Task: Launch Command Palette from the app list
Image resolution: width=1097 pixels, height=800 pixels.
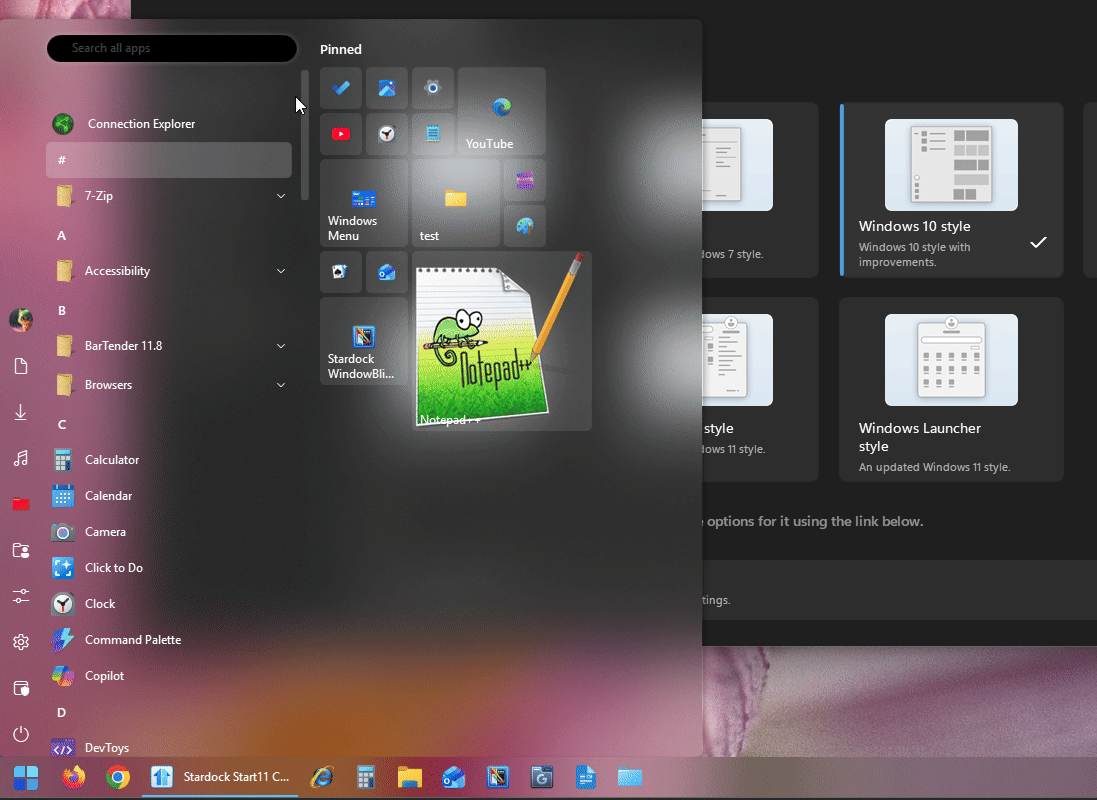Action: coord(132,640)
